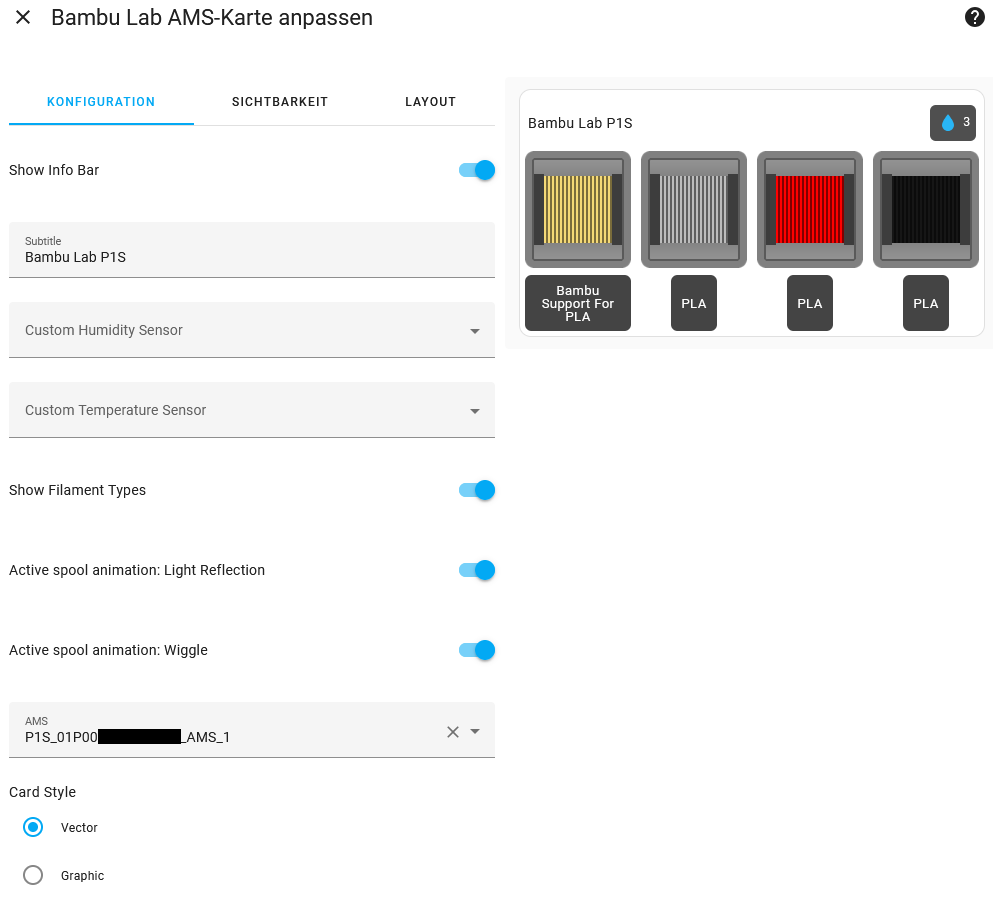Click the Show Filament Types label
Viewport: 993px width, 898px height.
point(77,490)
